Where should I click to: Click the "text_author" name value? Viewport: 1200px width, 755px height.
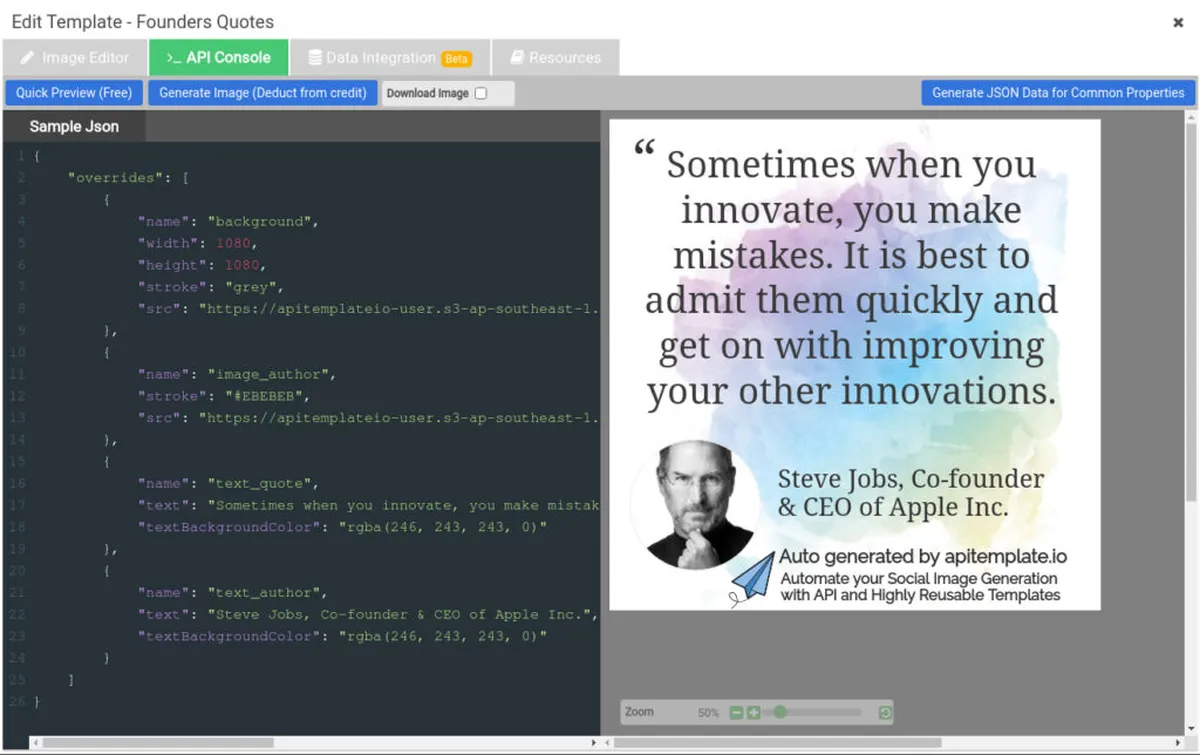pyautogui.click(x=266, y=592)
